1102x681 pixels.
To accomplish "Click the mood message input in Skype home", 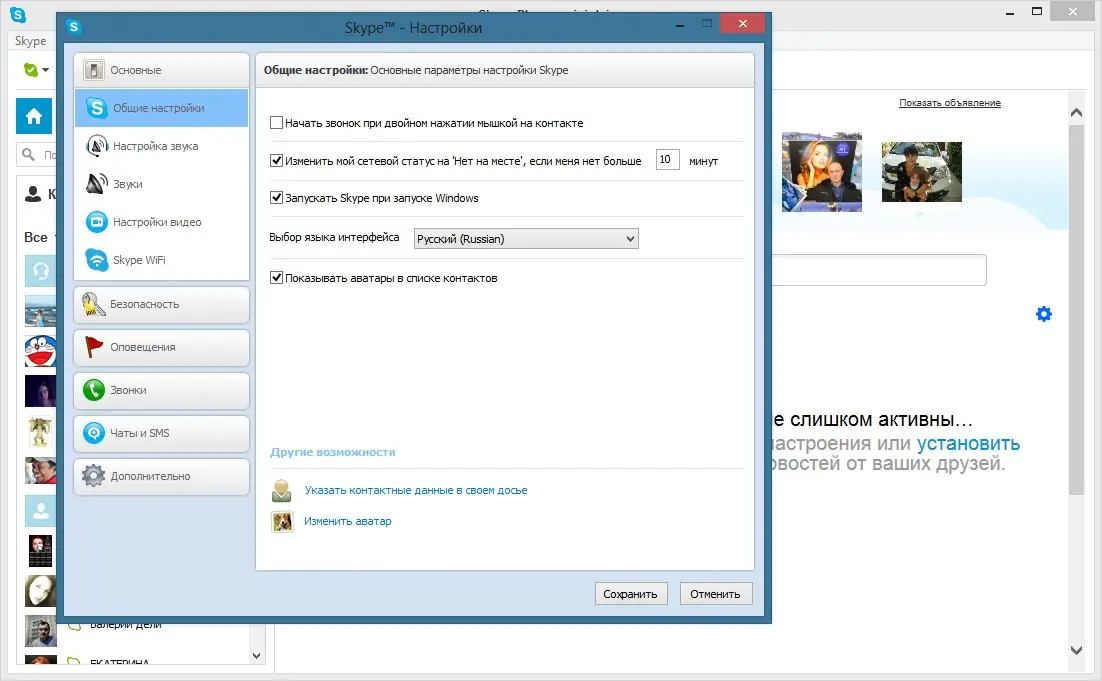I will [879, 270].
